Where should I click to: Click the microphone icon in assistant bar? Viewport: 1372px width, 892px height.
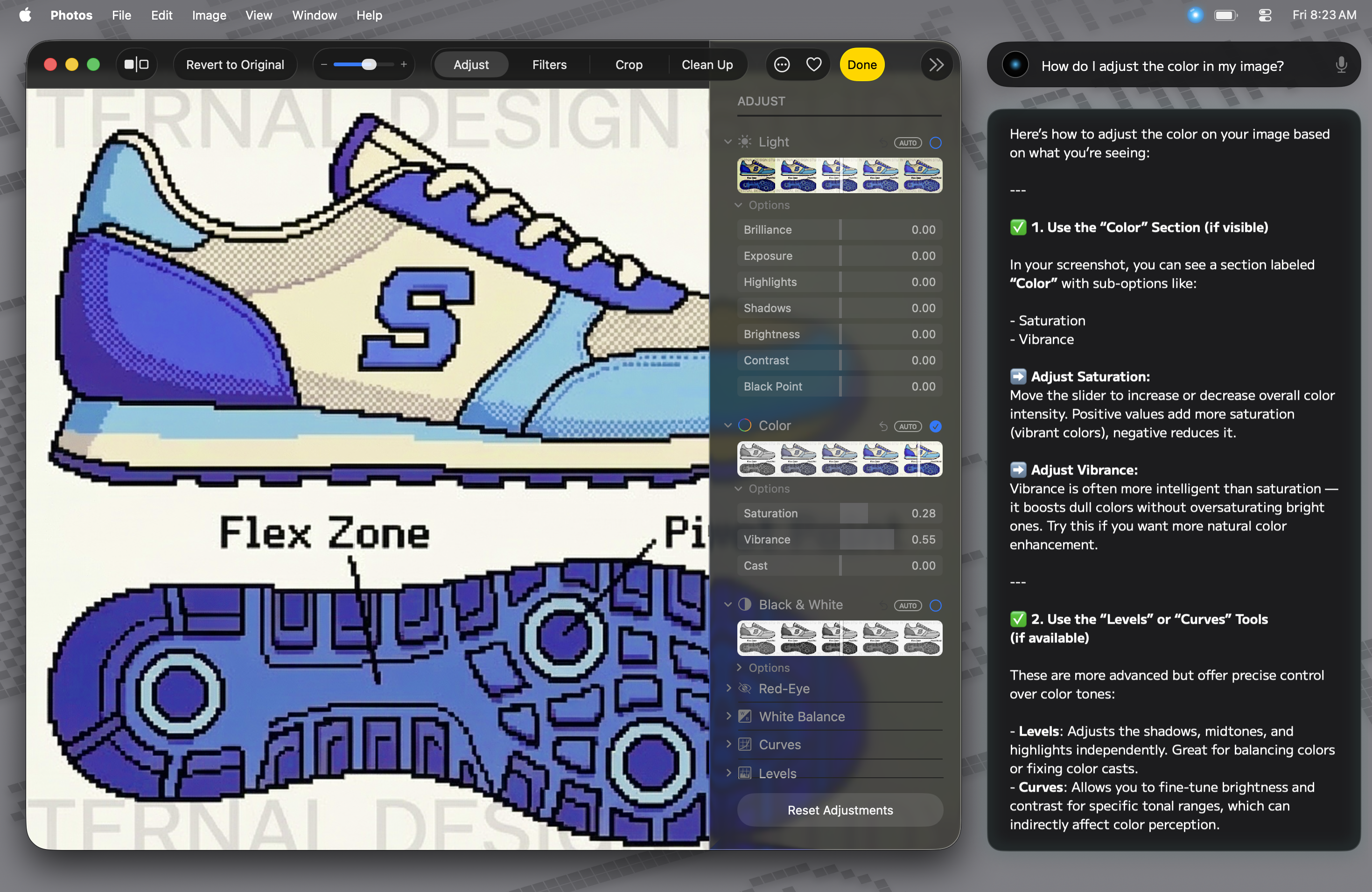click(x=1341, y=65)
